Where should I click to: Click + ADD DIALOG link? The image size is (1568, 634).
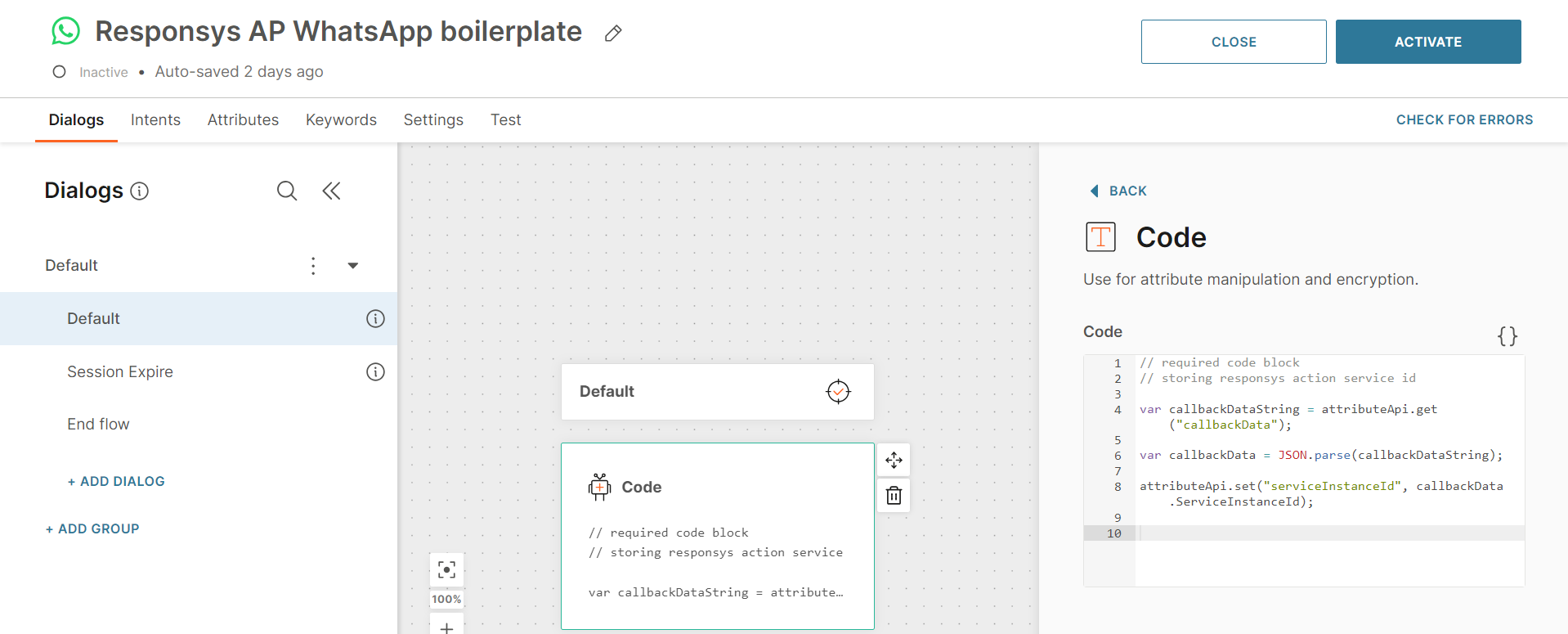[x=116, y=482]
